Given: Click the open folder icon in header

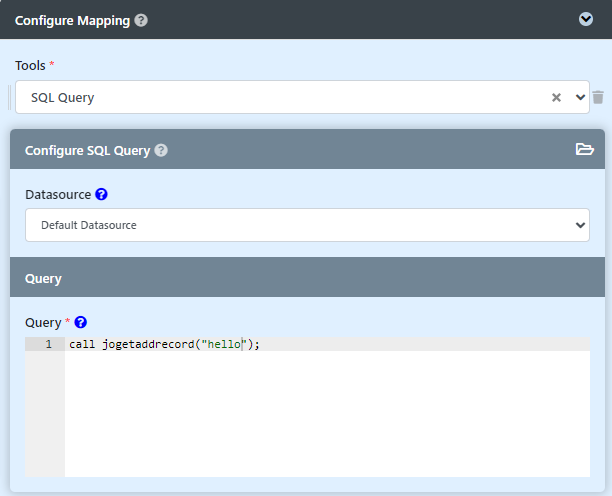Looking at the screenshot, I should pyautogui.click(x=585, y=150).
